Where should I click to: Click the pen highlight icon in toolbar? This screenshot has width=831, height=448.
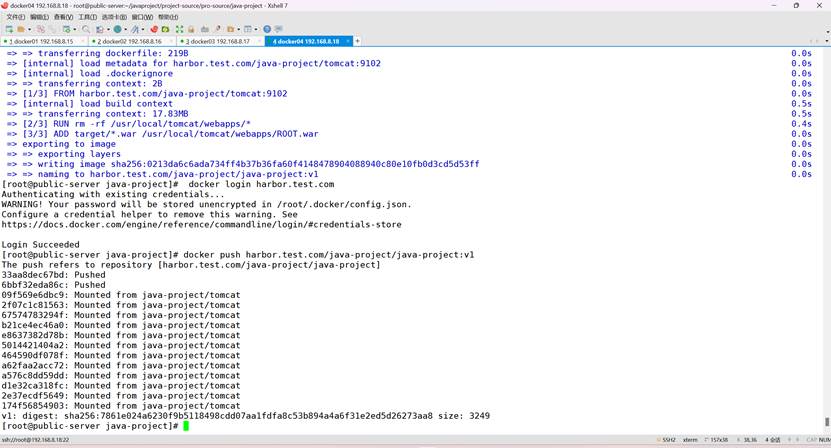[x=218, y=29]
